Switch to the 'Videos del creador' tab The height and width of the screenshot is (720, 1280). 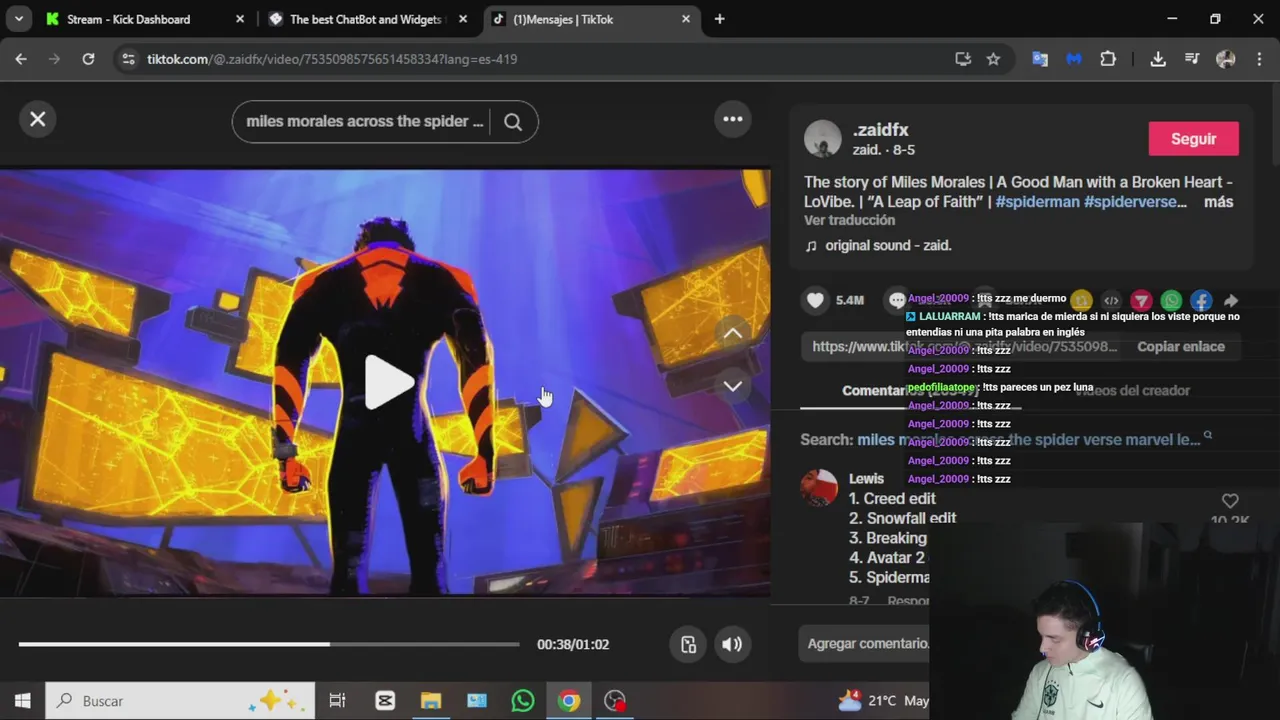tap(1132, 391)
